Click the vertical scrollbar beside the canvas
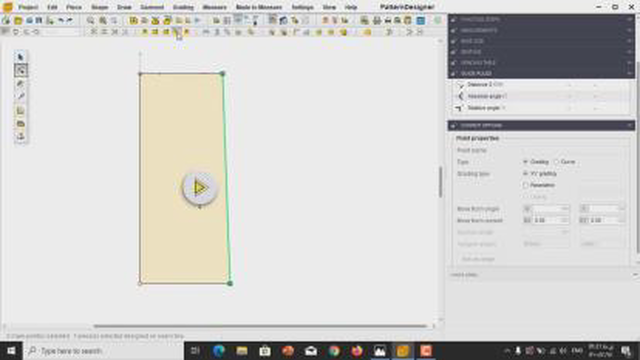Screen dimensions: 640x360 (x=440, y=182)
